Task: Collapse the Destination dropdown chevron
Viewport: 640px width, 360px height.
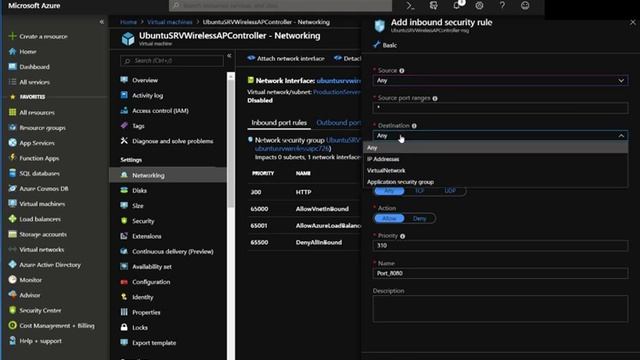Action: click(x=621, y=136)
